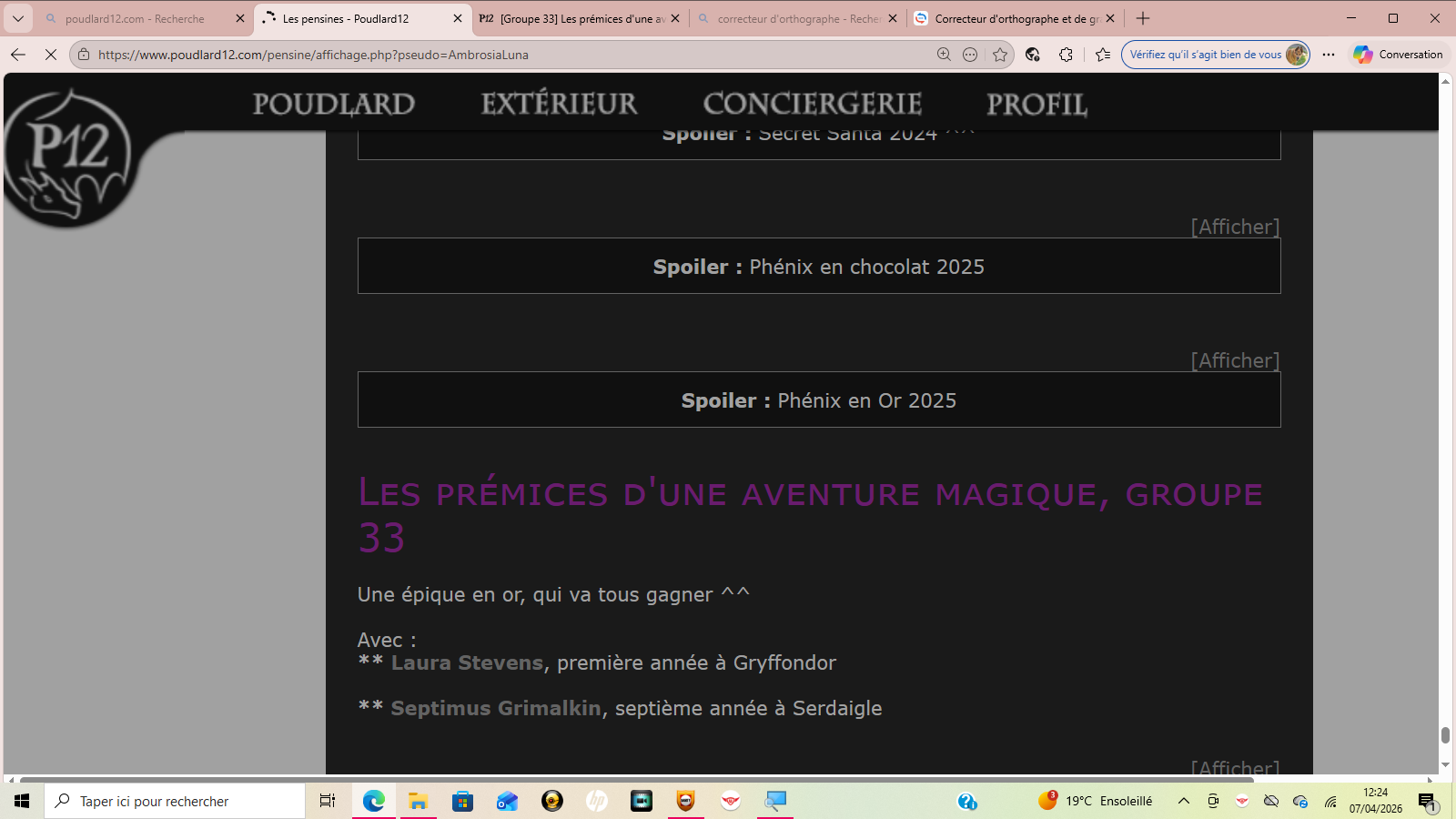1456x819 pixels.
Task: Click the Secret Santa 2024 spoiler box
Action: coord(819,144)
